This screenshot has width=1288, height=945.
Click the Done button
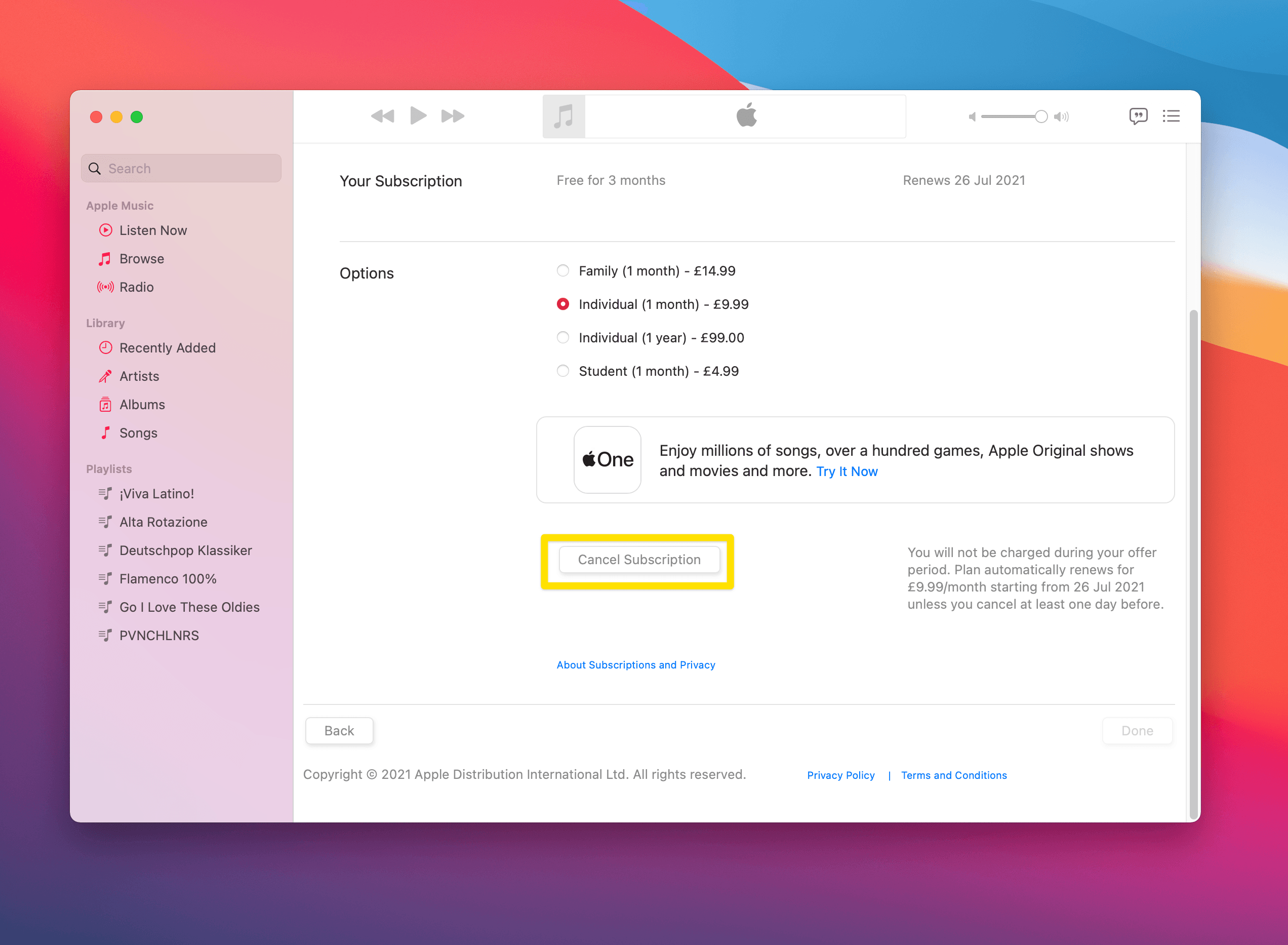point(1137,731)
